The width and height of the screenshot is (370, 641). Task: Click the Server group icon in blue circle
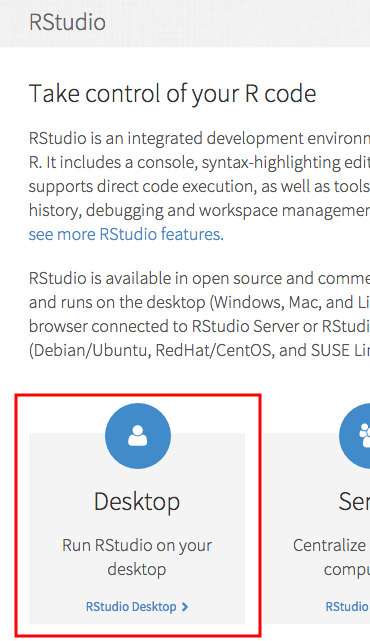354,436
